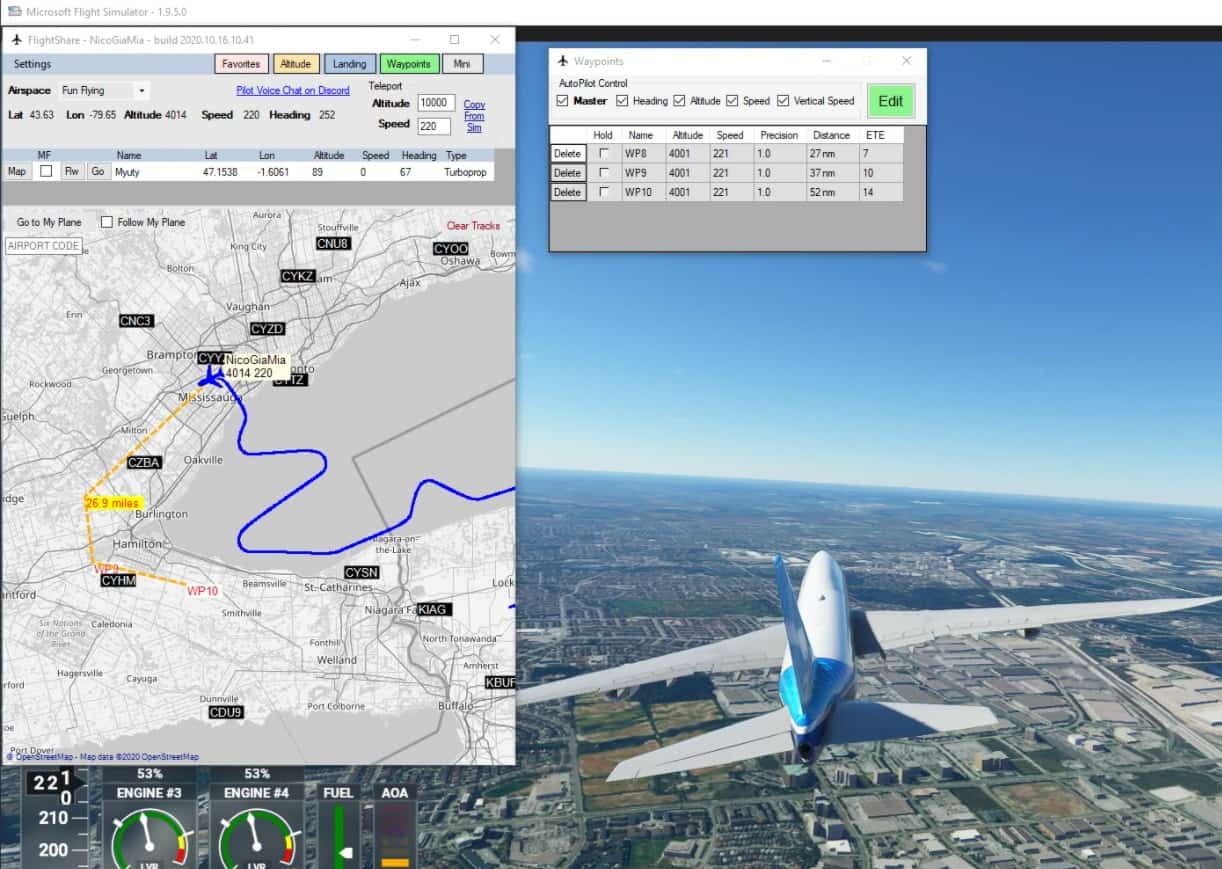Open the Airspace dropdown
Screen dimensions: 1222x869
(x=141, y=91)
